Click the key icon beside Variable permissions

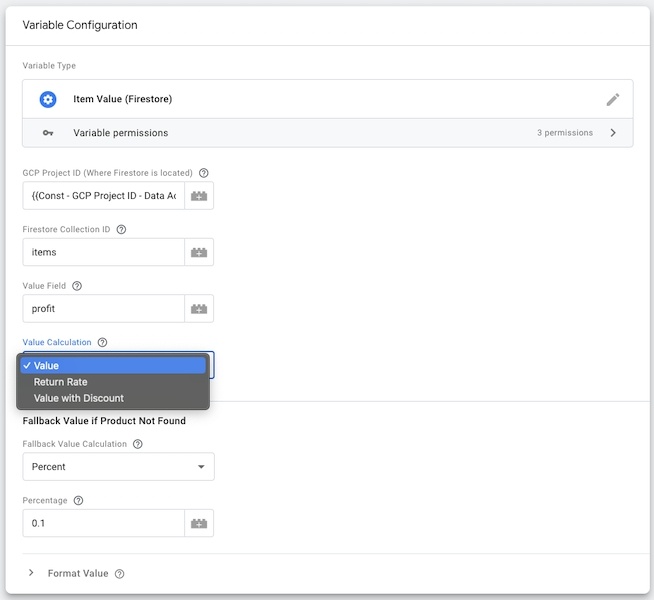point(47,133)
